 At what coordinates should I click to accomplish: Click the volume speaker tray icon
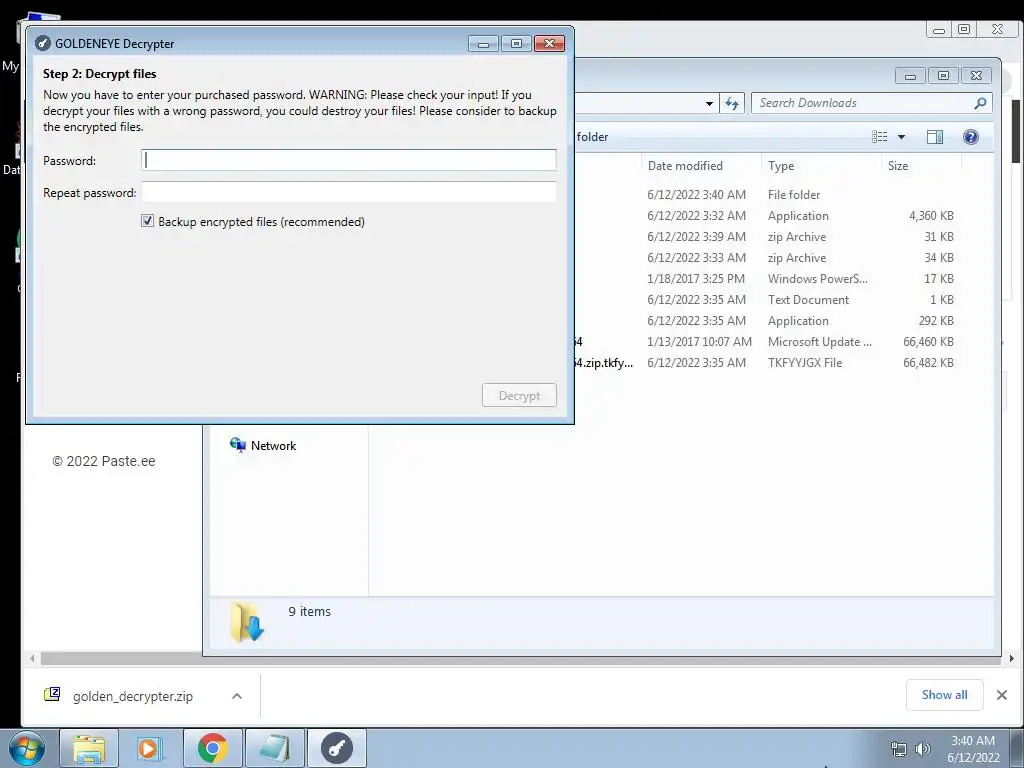click(922, 749)
